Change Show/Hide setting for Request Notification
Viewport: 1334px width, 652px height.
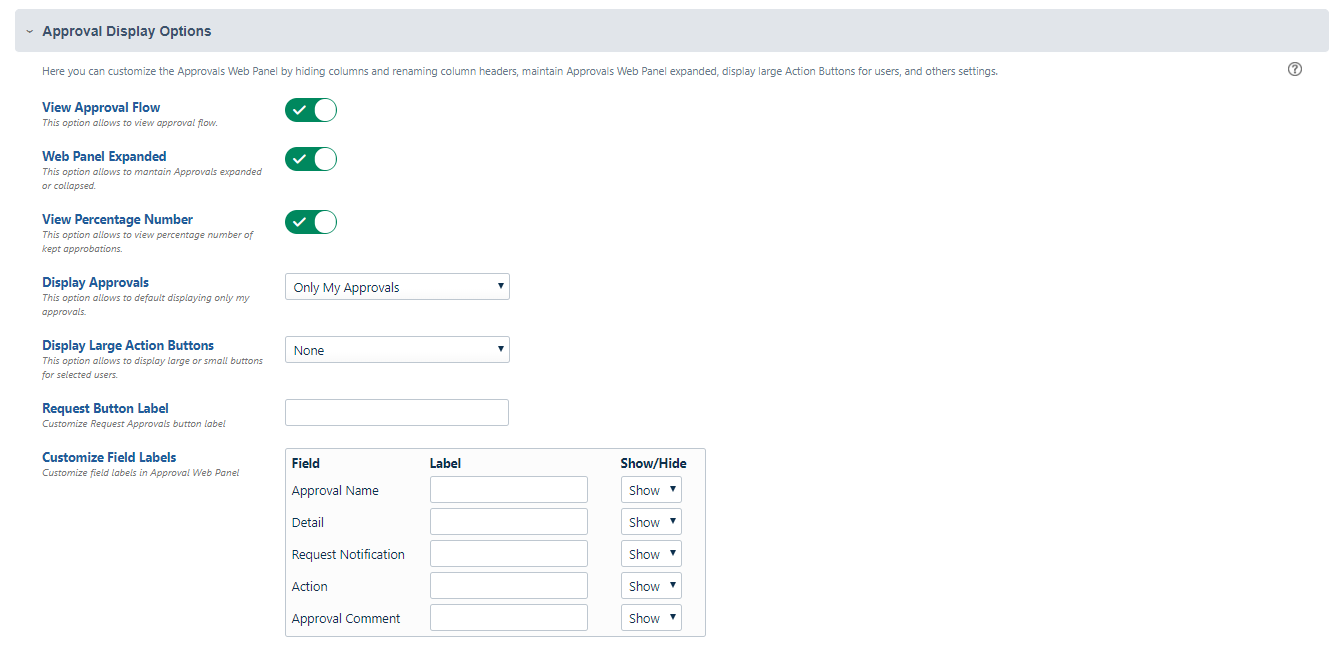(x=651, y=554)
